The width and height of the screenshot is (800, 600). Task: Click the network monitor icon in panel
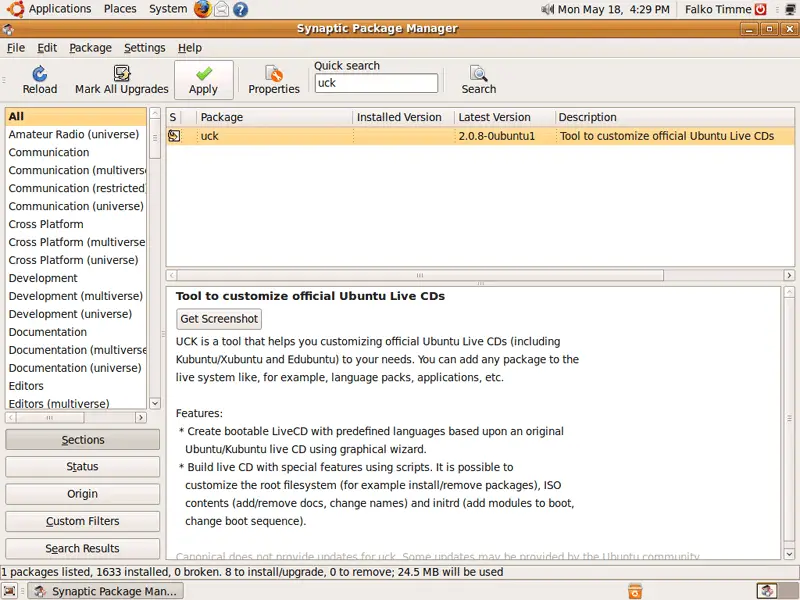point(791,9)
